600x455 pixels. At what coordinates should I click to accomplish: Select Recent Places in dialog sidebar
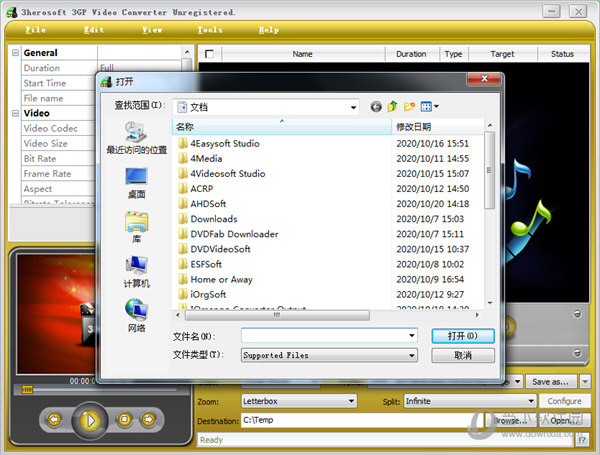click(x=136, y=138)
